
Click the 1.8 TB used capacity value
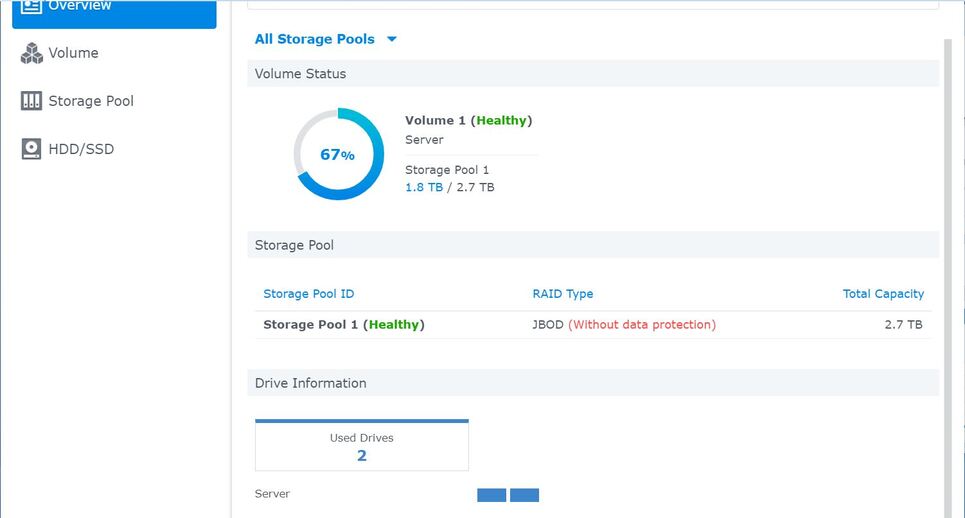click(x=423, y=187)
